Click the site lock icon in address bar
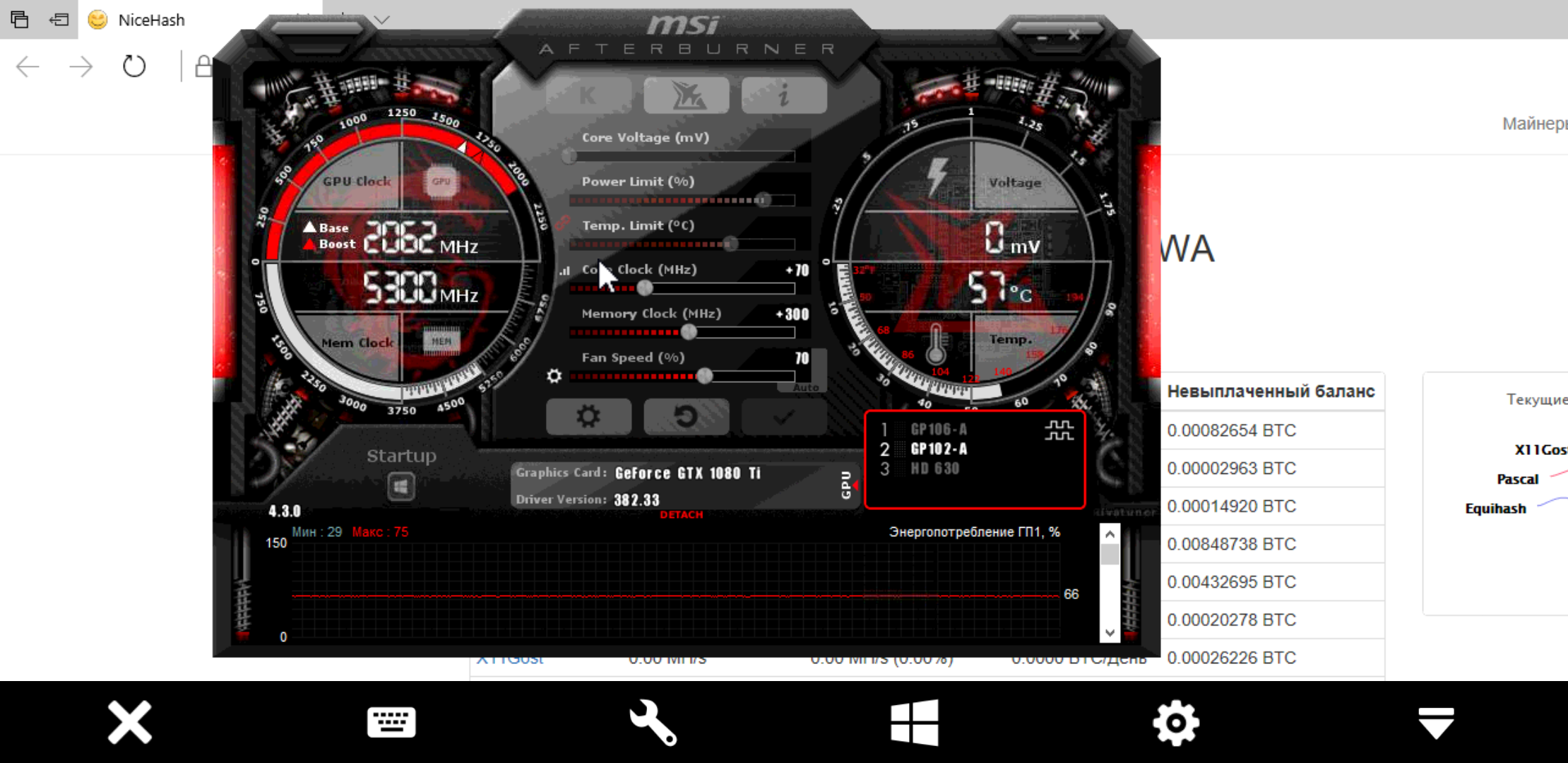The image size is (1568, 763). tap(203, 66)
